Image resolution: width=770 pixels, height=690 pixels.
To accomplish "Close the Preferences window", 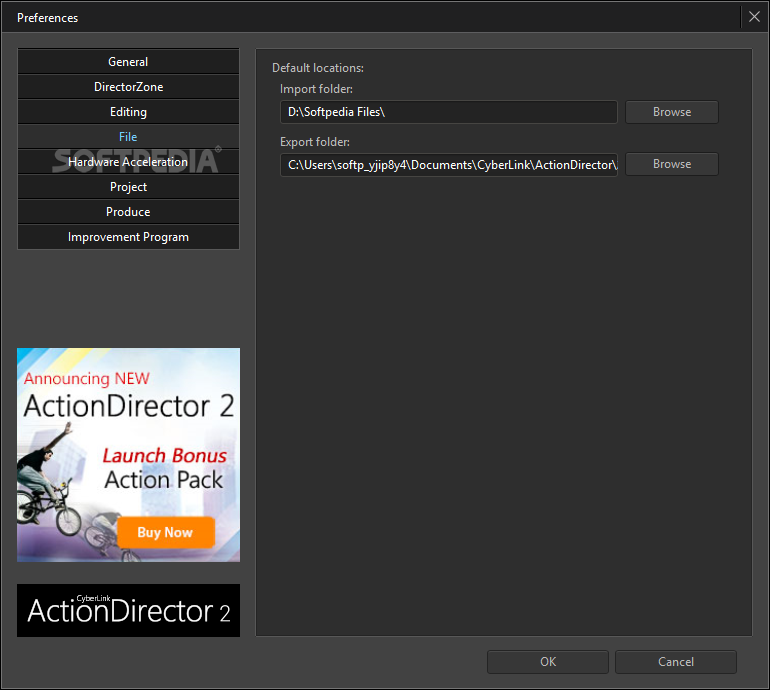I will coord(754,17).
